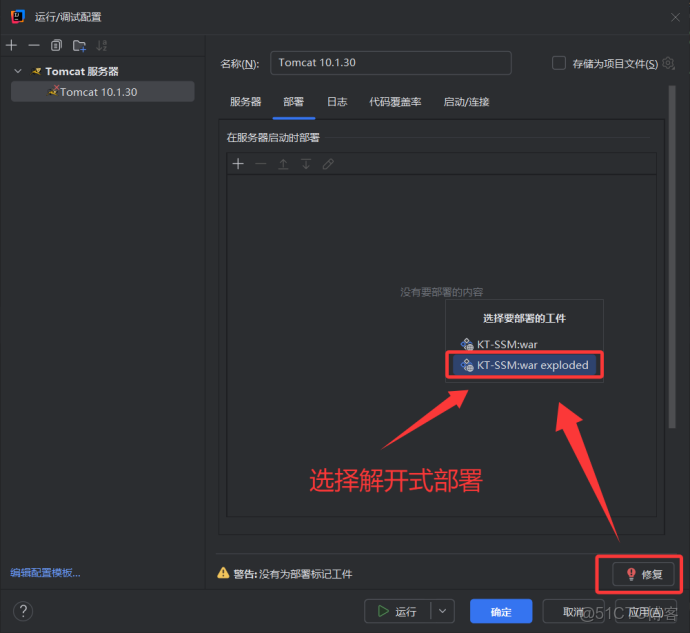690x633 pixels.
Task: Copy the selected configuration
Action: 56,45
